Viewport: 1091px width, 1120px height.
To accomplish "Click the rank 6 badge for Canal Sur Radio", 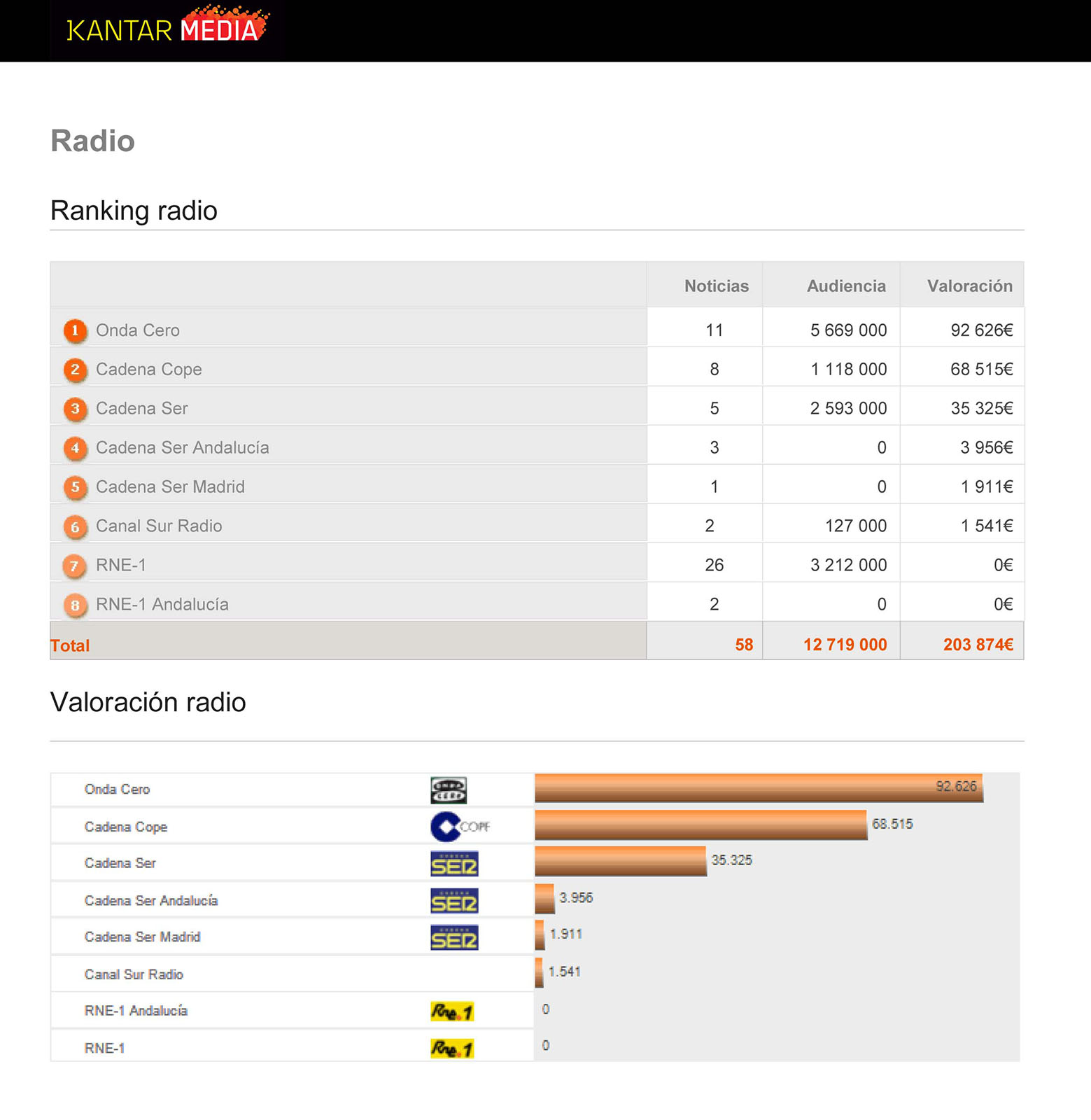I will 75,526.
